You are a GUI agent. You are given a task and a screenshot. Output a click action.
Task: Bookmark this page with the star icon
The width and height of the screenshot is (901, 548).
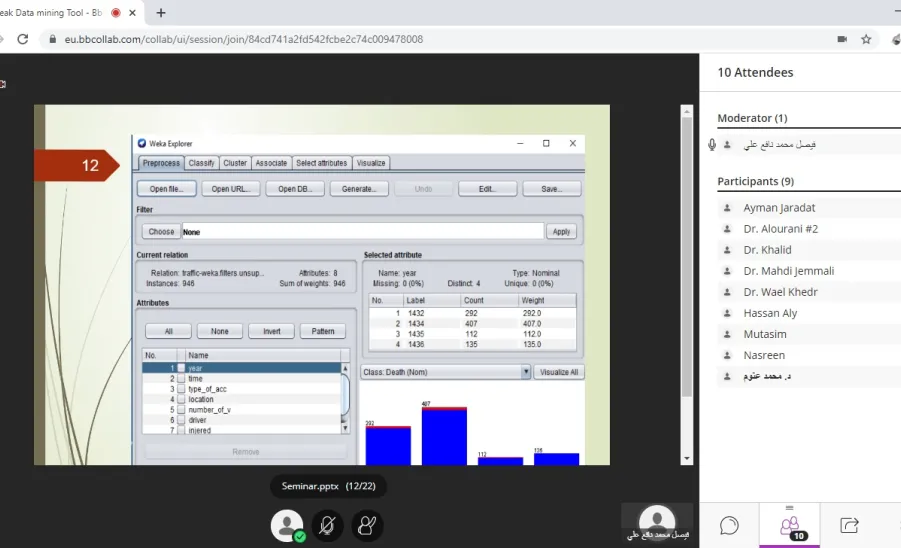[866, 39]
